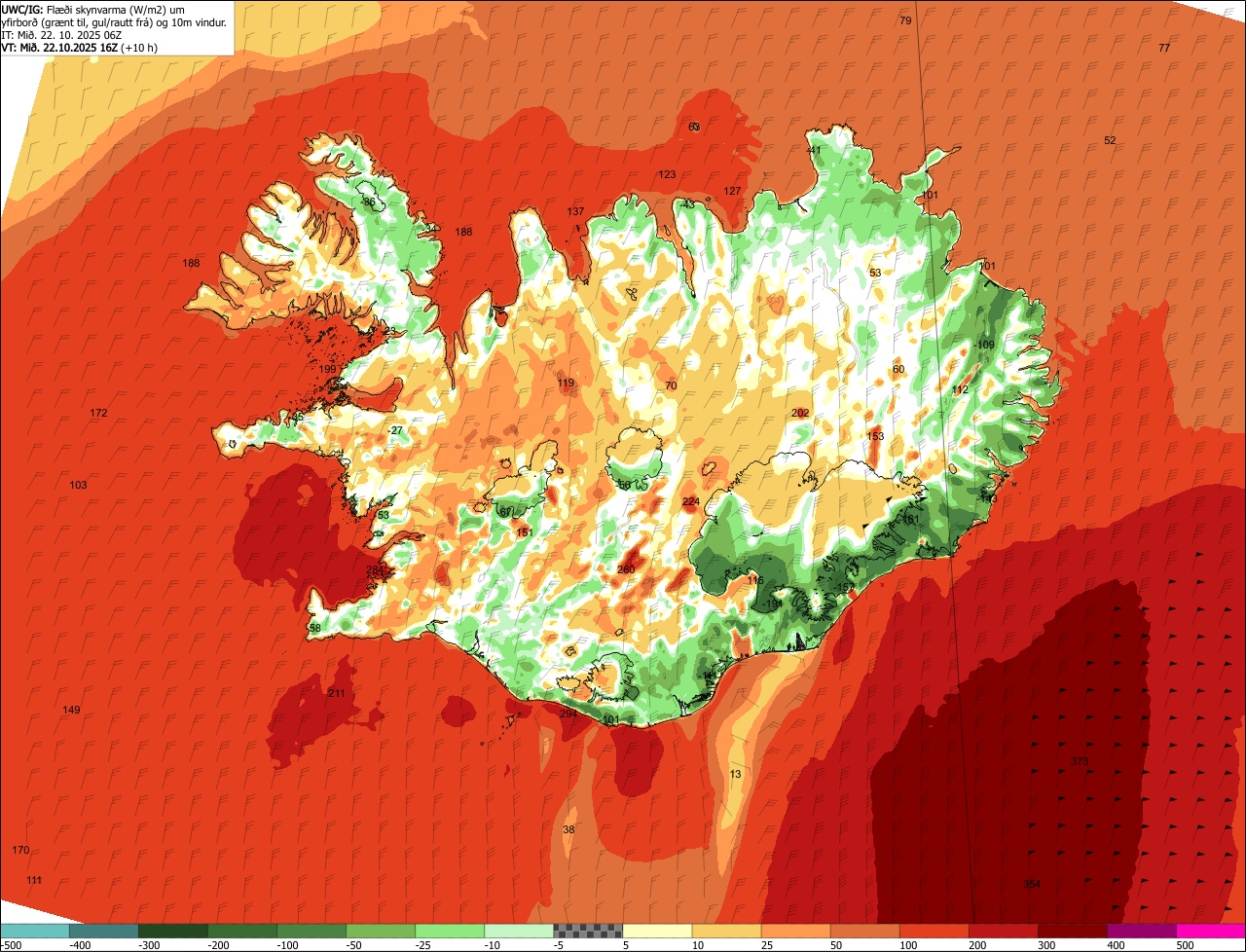Click the value 41 on northeast peninsula
Screen dimensions: 1246x952
point(814,150)
